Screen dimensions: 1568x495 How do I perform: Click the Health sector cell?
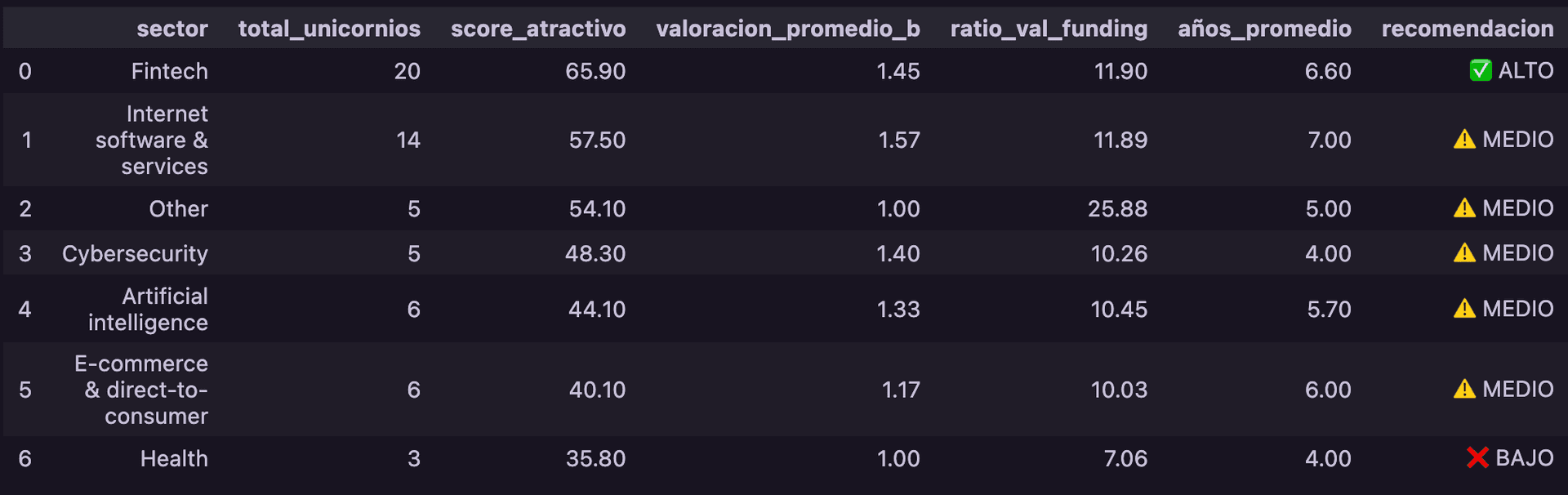[174, 458]
